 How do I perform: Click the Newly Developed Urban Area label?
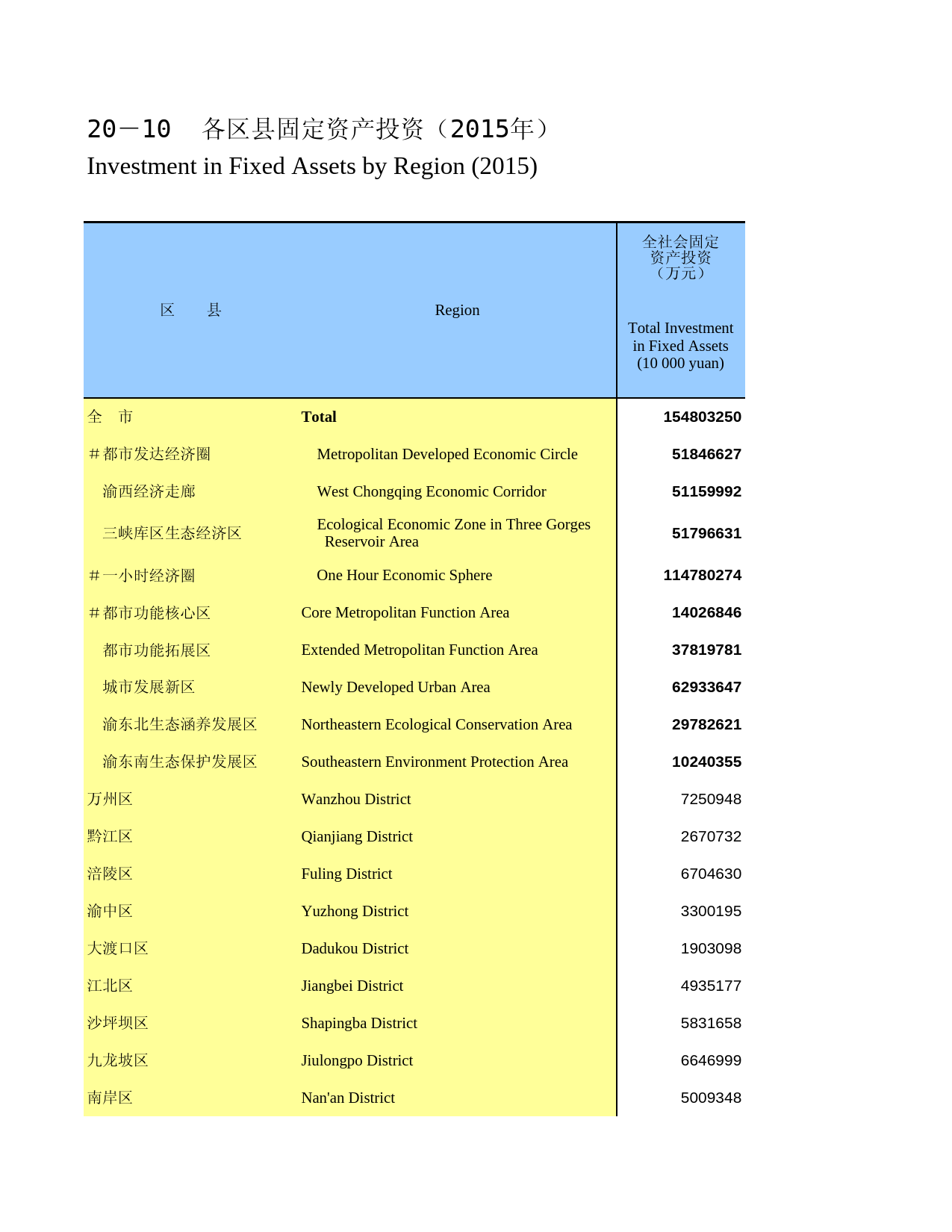coord(395,687)
